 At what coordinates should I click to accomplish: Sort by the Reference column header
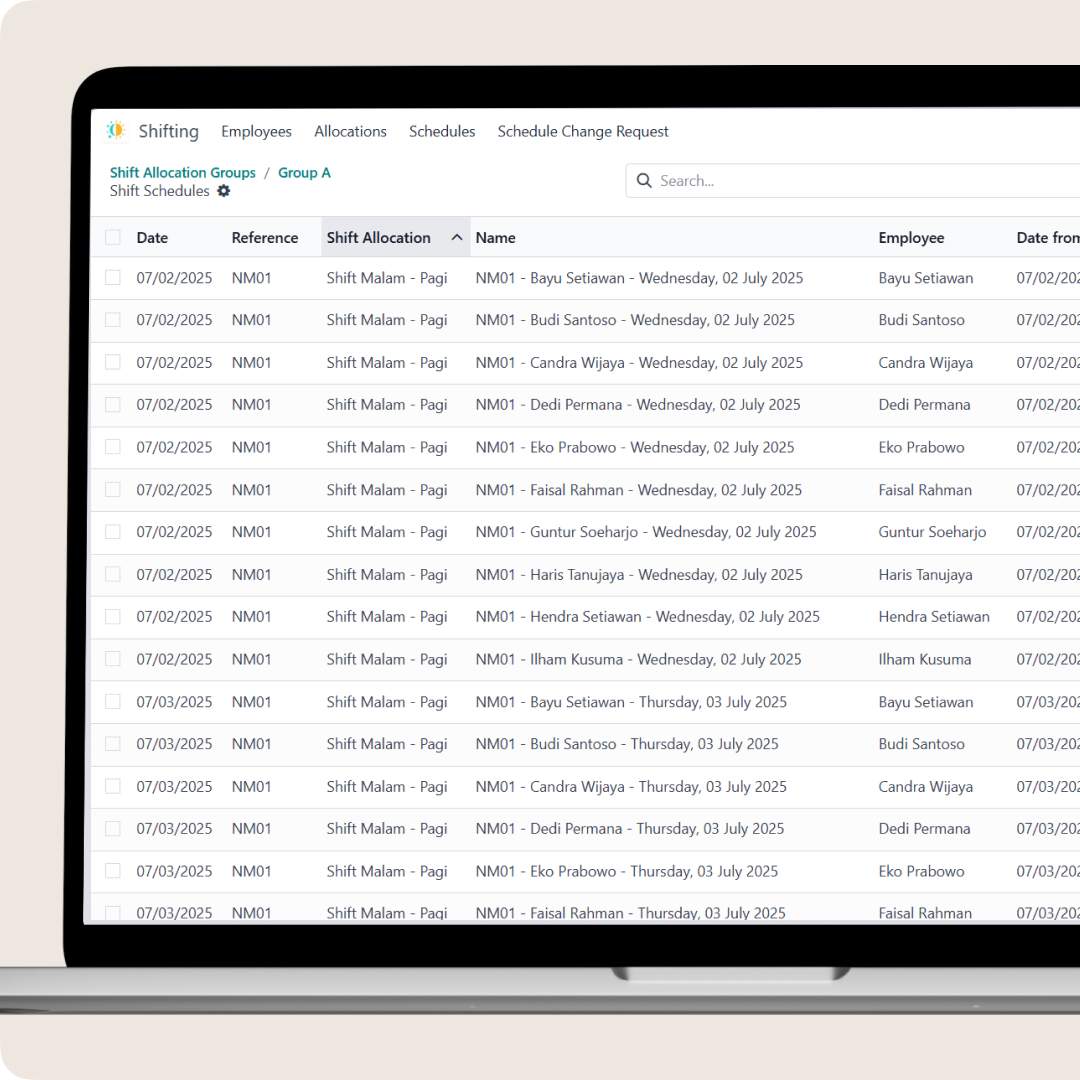click(265, 238)
